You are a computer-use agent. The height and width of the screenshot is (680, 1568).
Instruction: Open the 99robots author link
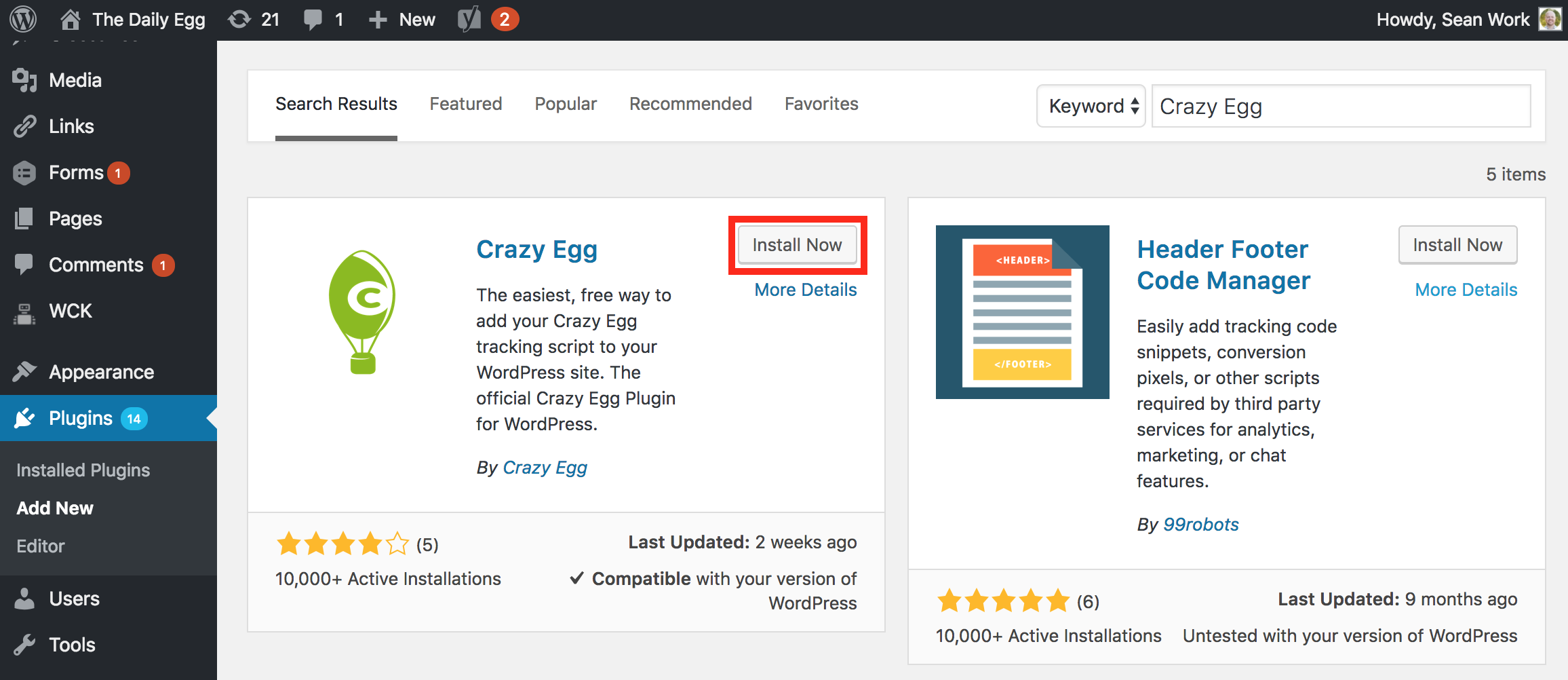tap(1201, 525)
